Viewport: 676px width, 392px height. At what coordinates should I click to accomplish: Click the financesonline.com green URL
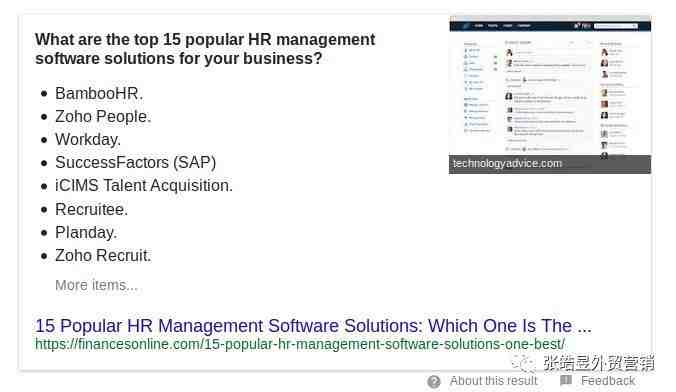(x=300, y=344)
